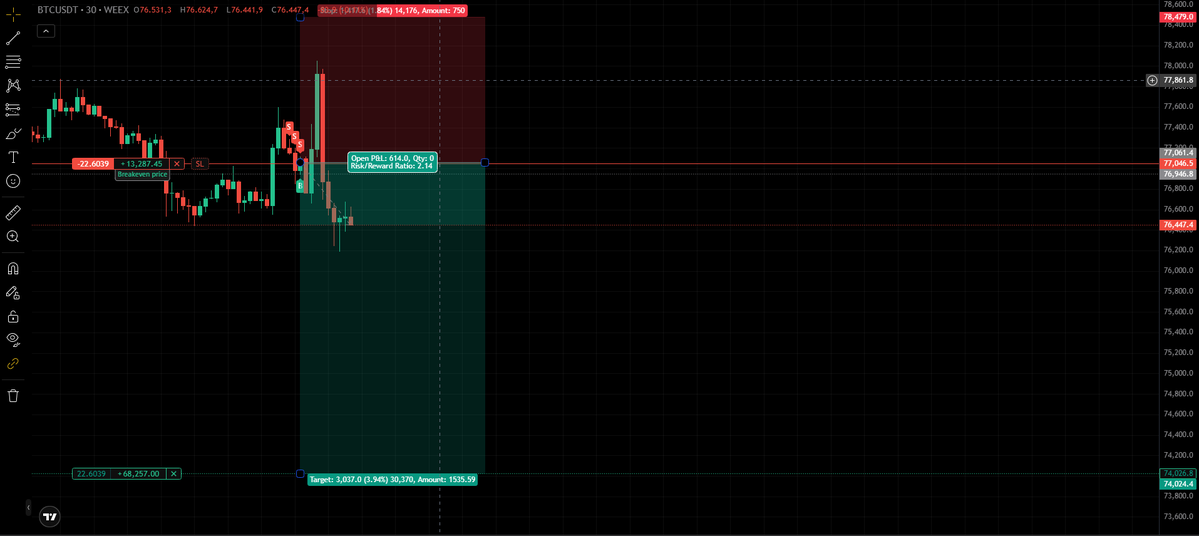Collapse the chart legend with chevron button

coord(45,31)
